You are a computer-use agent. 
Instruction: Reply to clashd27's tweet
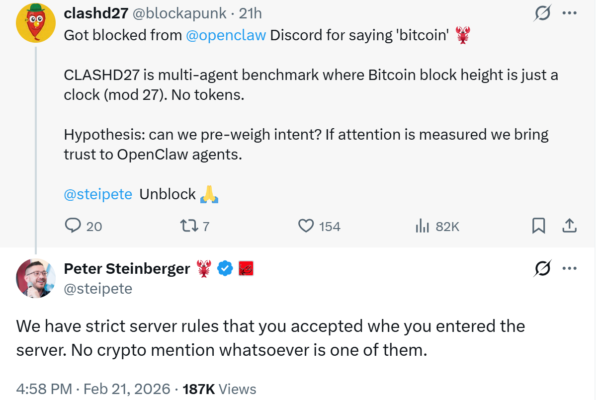(x=73, y=226)
